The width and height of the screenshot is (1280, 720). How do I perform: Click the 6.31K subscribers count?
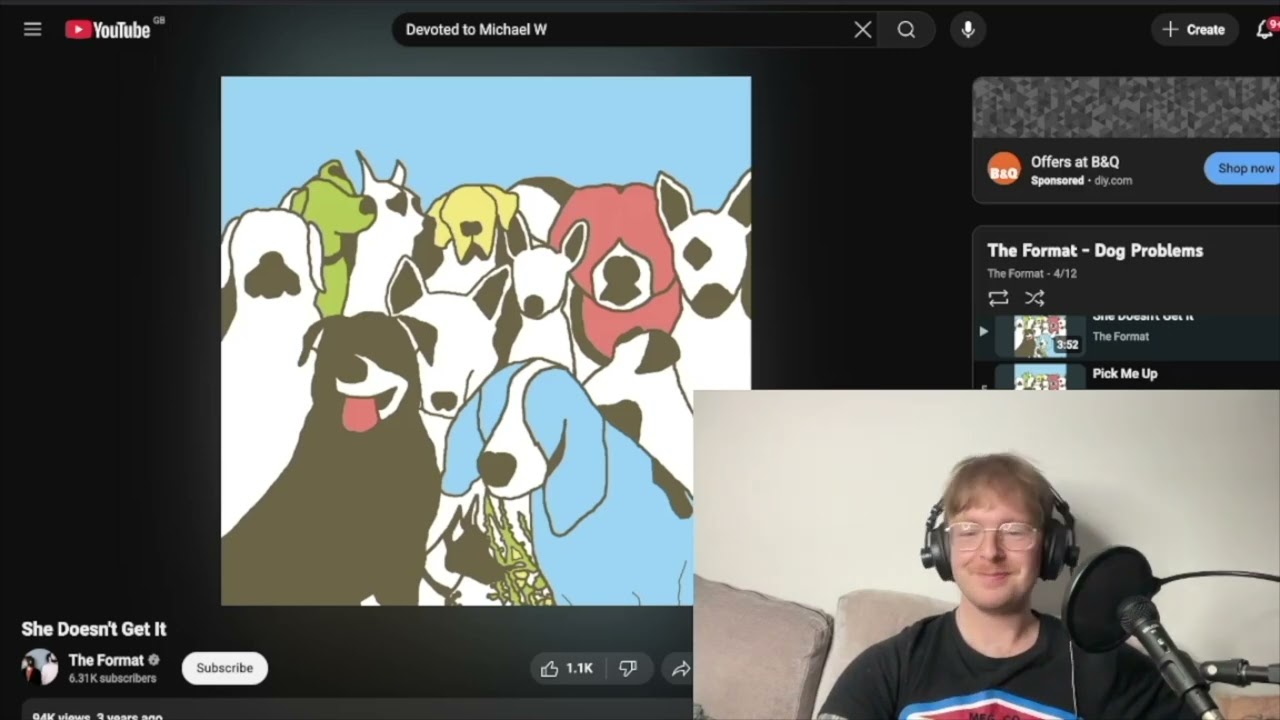pyautogui.click(x=112, y=679)
